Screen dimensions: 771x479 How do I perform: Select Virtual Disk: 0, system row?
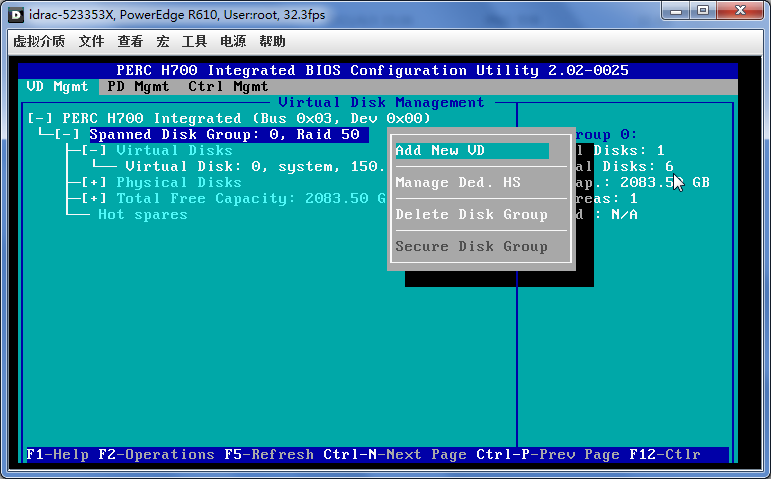(255, 167)
